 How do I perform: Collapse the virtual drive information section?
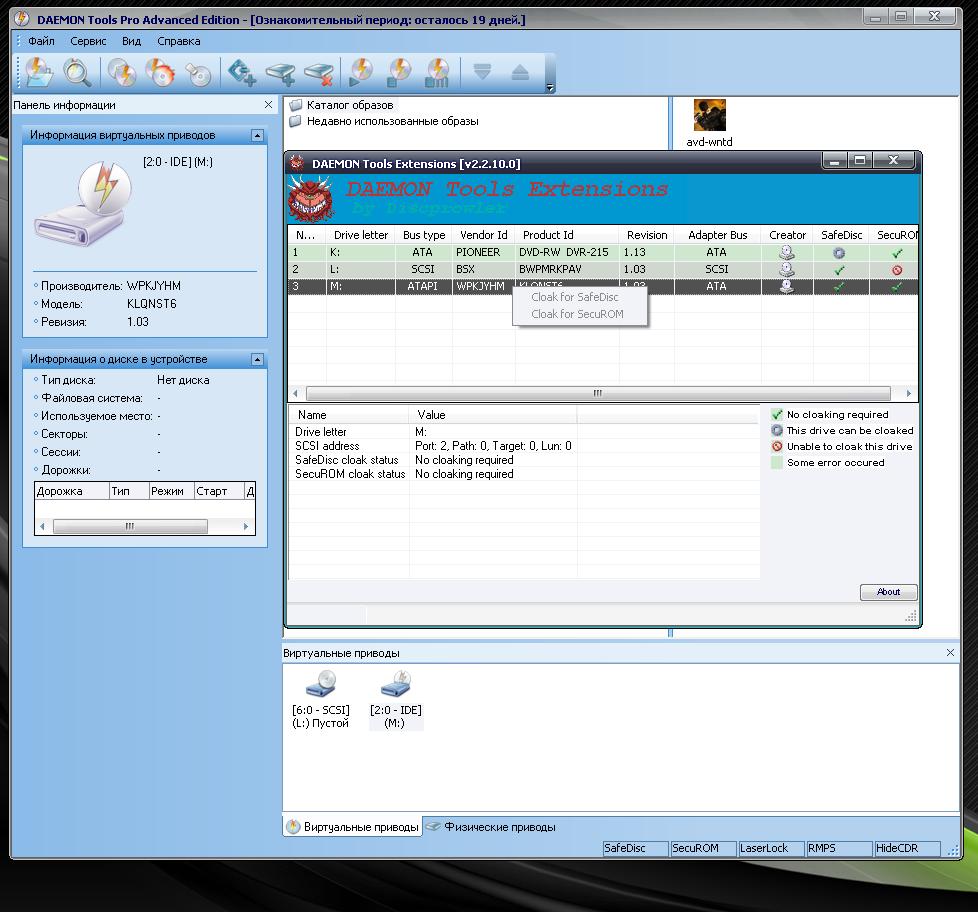(x=257, y=135)
